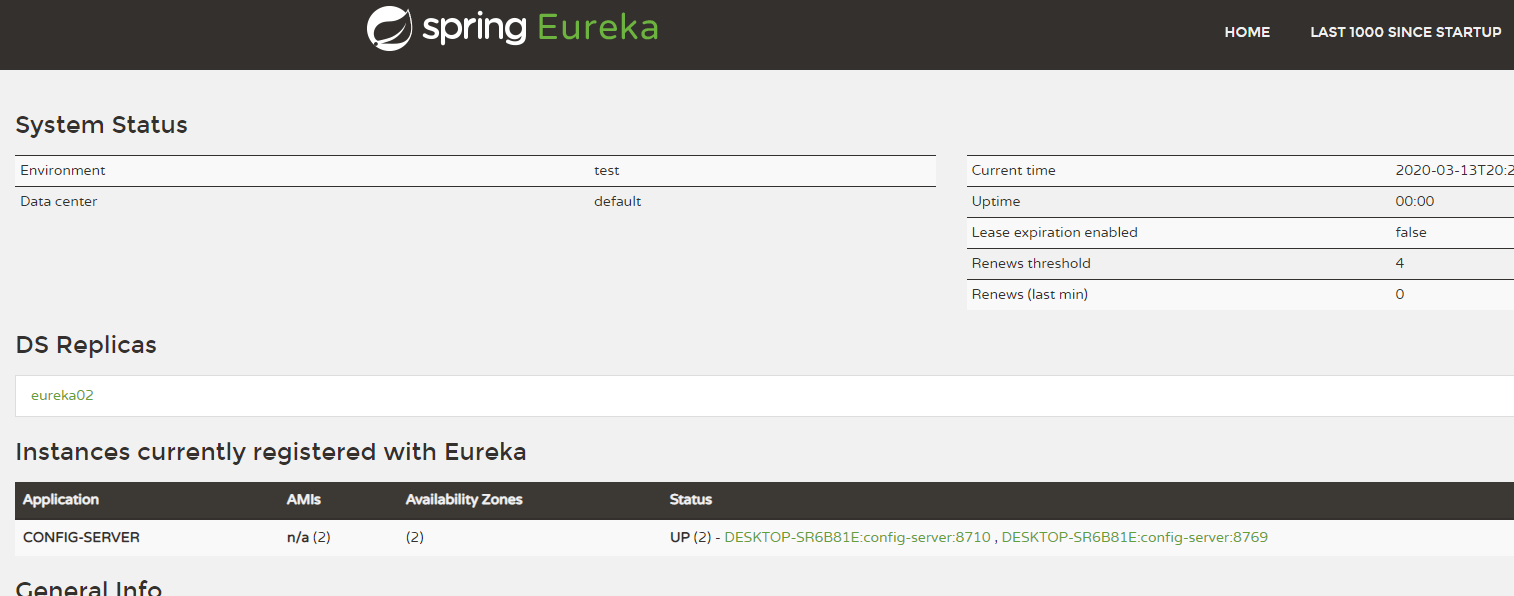Select the lease expiration value false

1410,232
